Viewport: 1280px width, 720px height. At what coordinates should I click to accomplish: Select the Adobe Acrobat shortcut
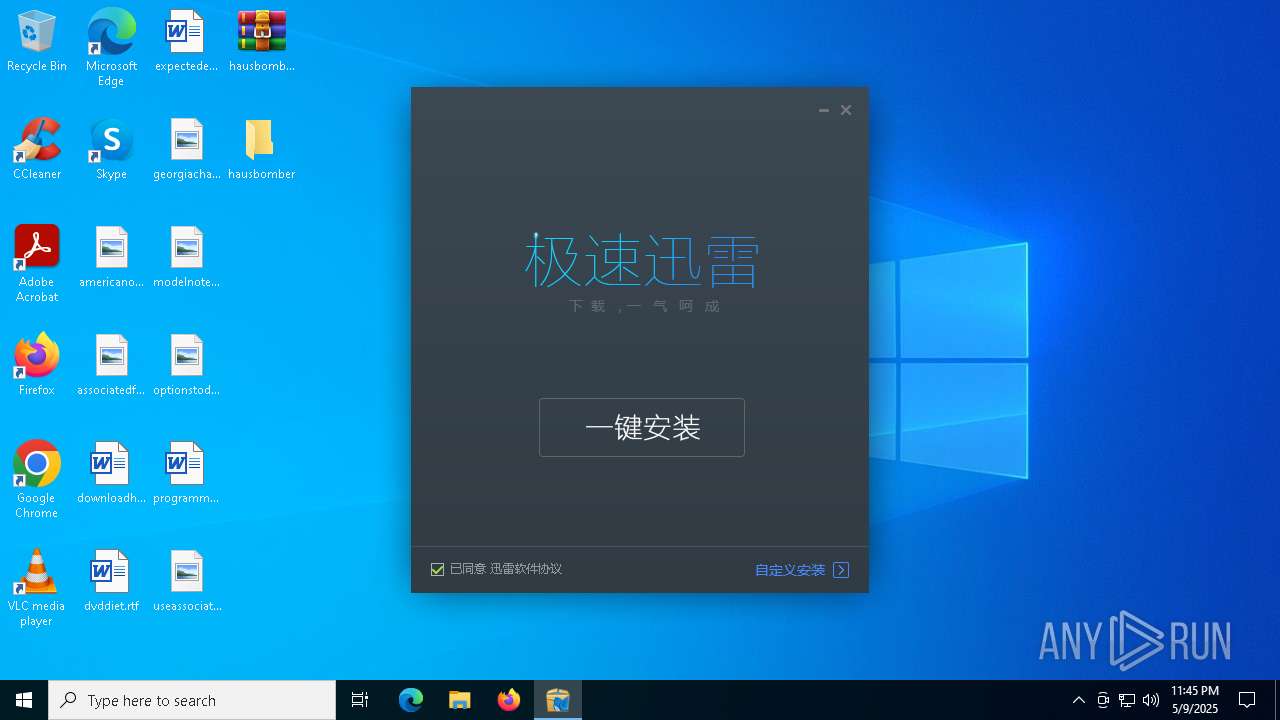(37, 264)
